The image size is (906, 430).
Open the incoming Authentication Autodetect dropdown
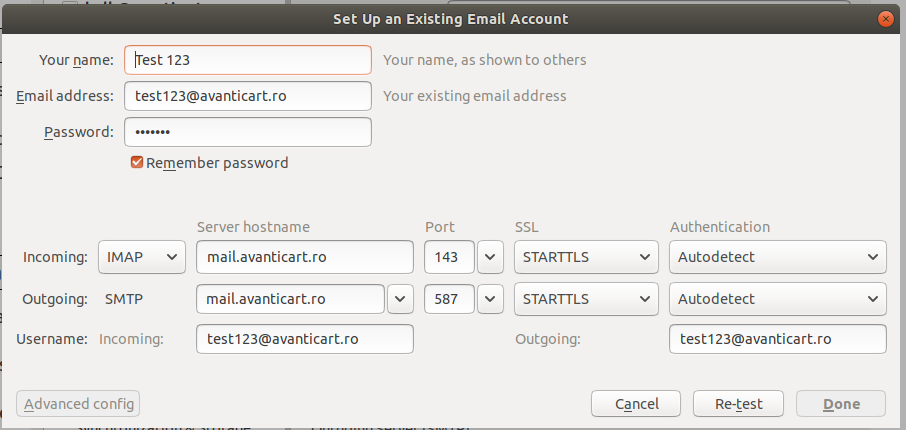[778, 257]
